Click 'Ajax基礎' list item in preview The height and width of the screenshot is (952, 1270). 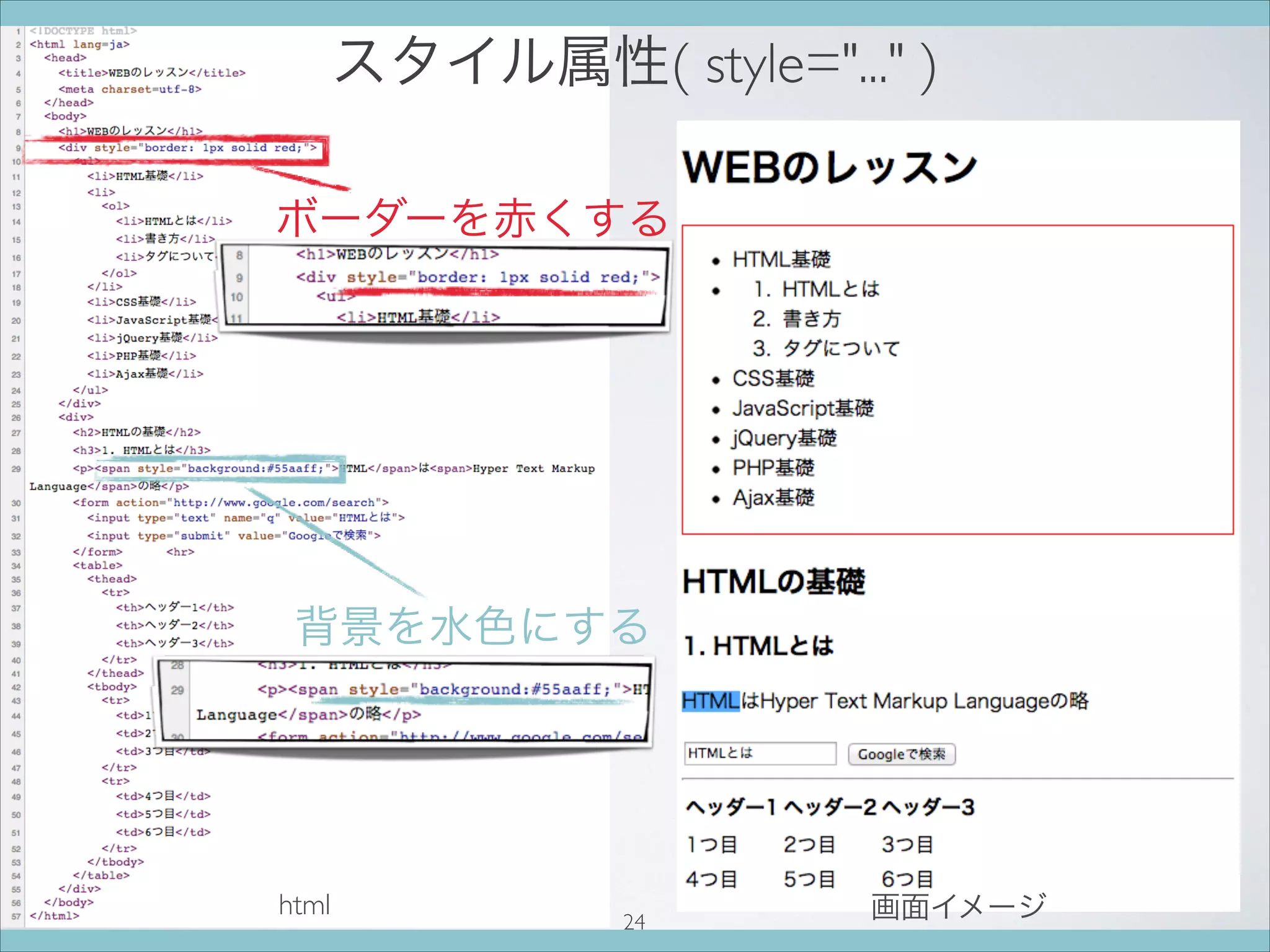[773, 497]
